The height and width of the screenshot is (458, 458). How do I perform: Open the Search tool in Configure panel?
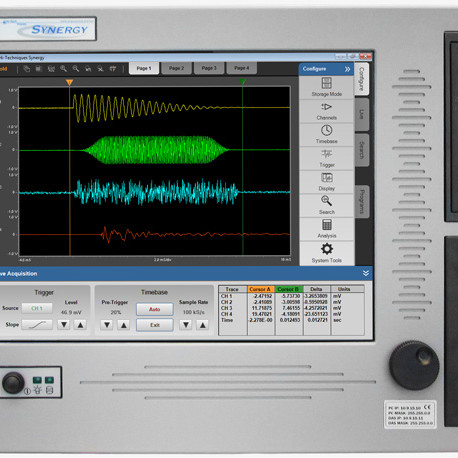pyautogui.click(x=326, y=205)
